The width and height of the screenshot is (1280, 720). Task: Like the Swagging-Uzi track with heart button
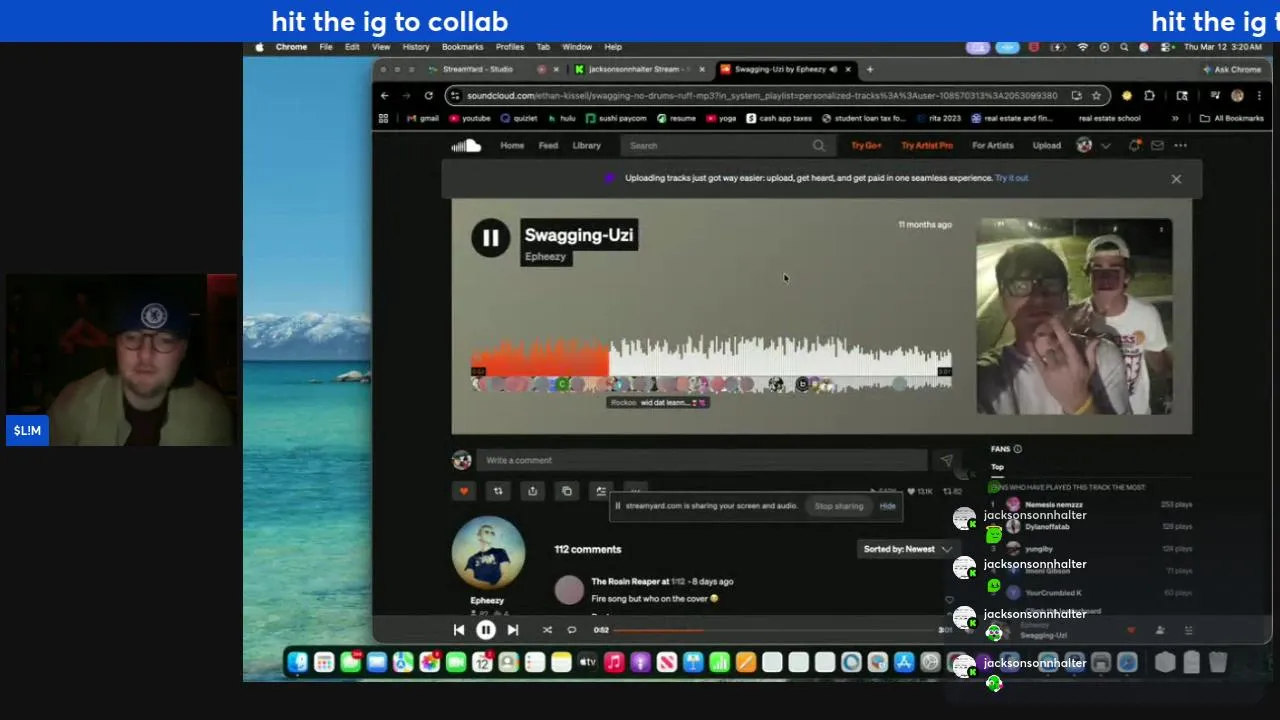click(464, 491)
